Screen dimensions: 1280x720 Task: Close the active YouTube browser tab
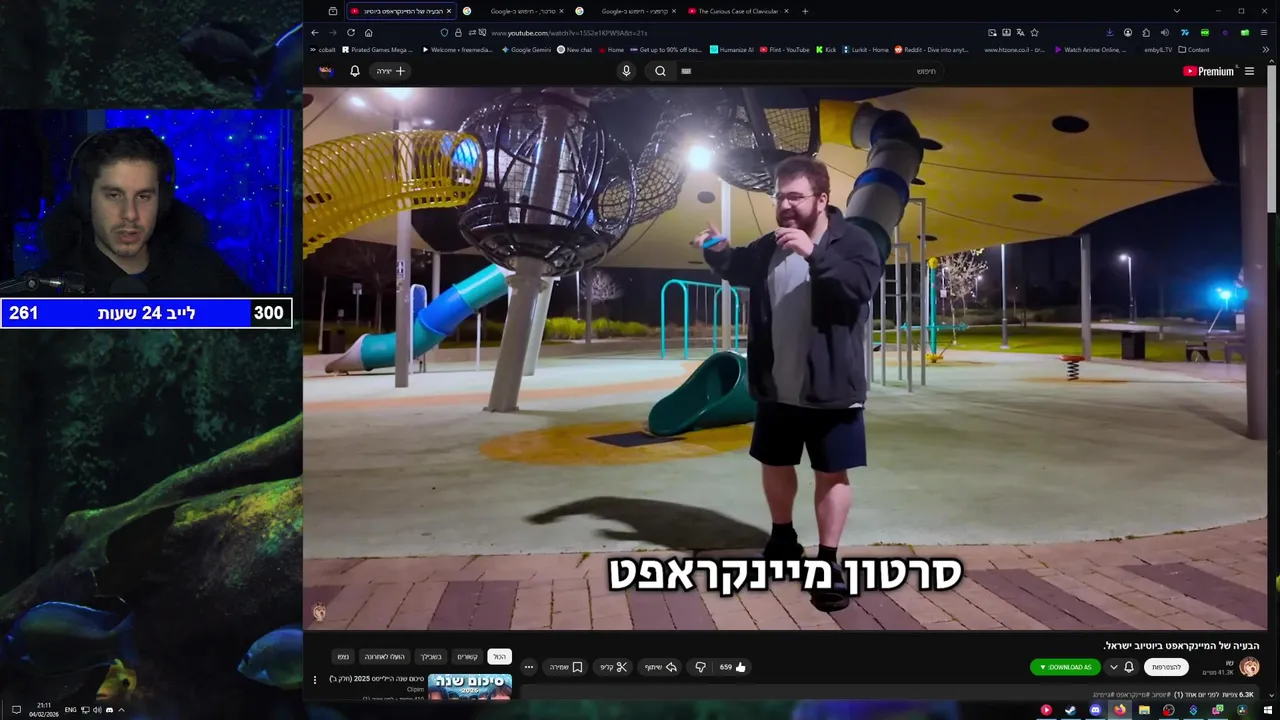coord(449,11)
